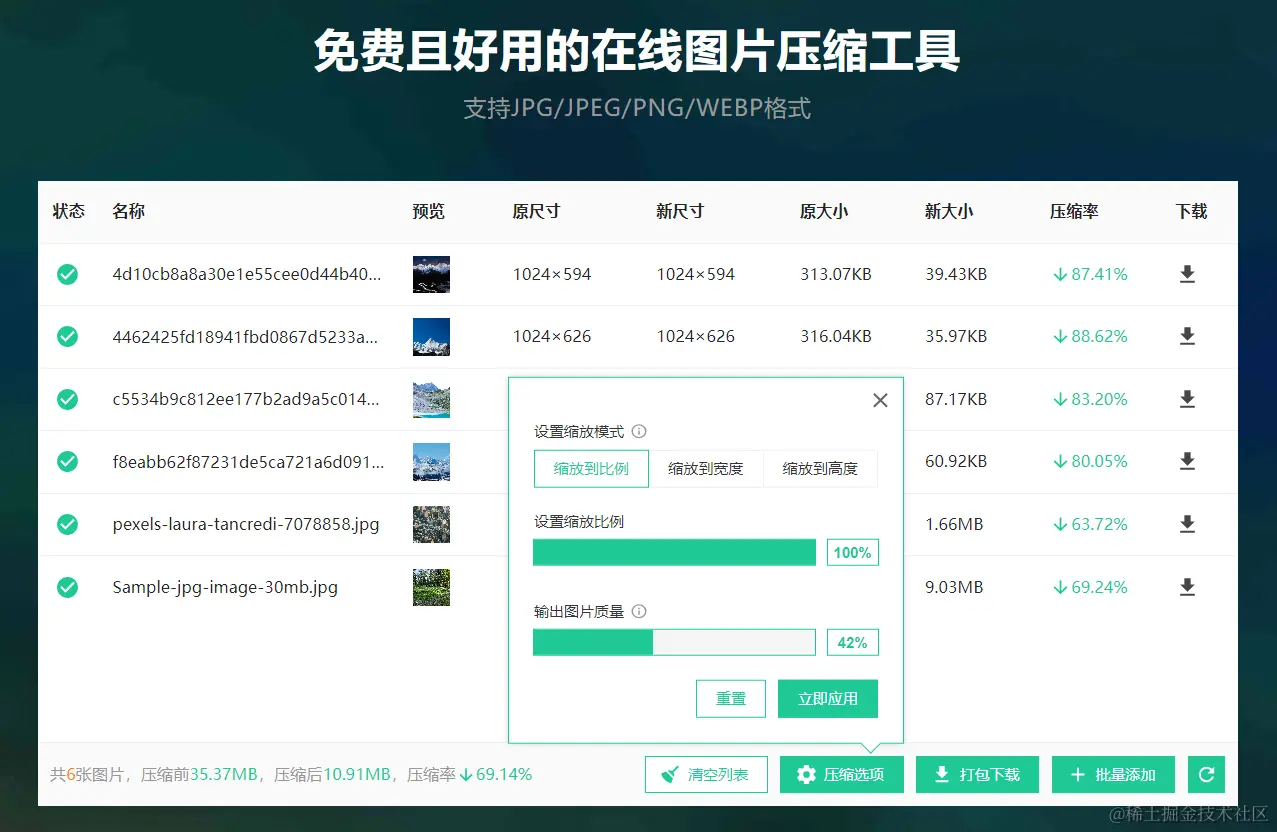Open preview thumbnail of 4d10cb8a8a30 image

[431, 274]
